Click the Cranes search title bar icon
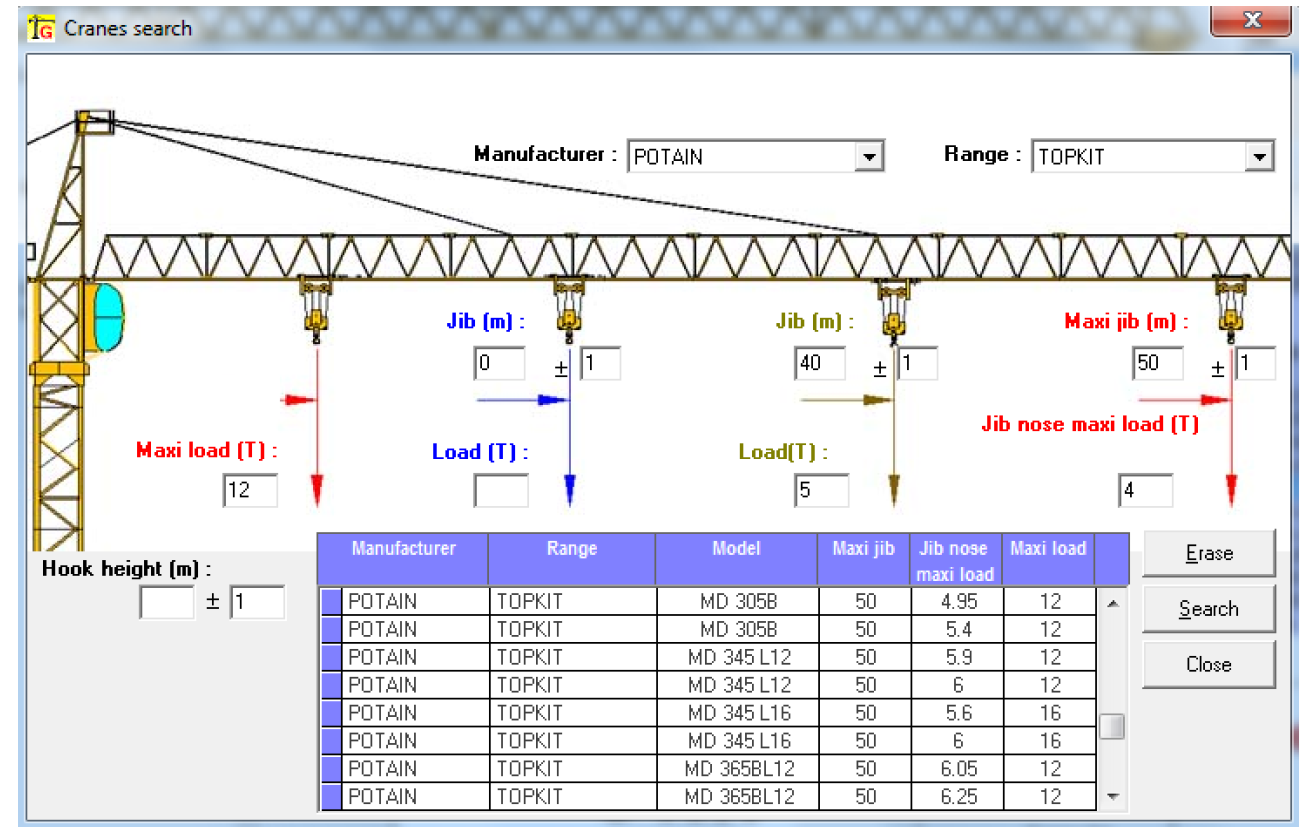The image size is (1306, 830). click(41, 27)
